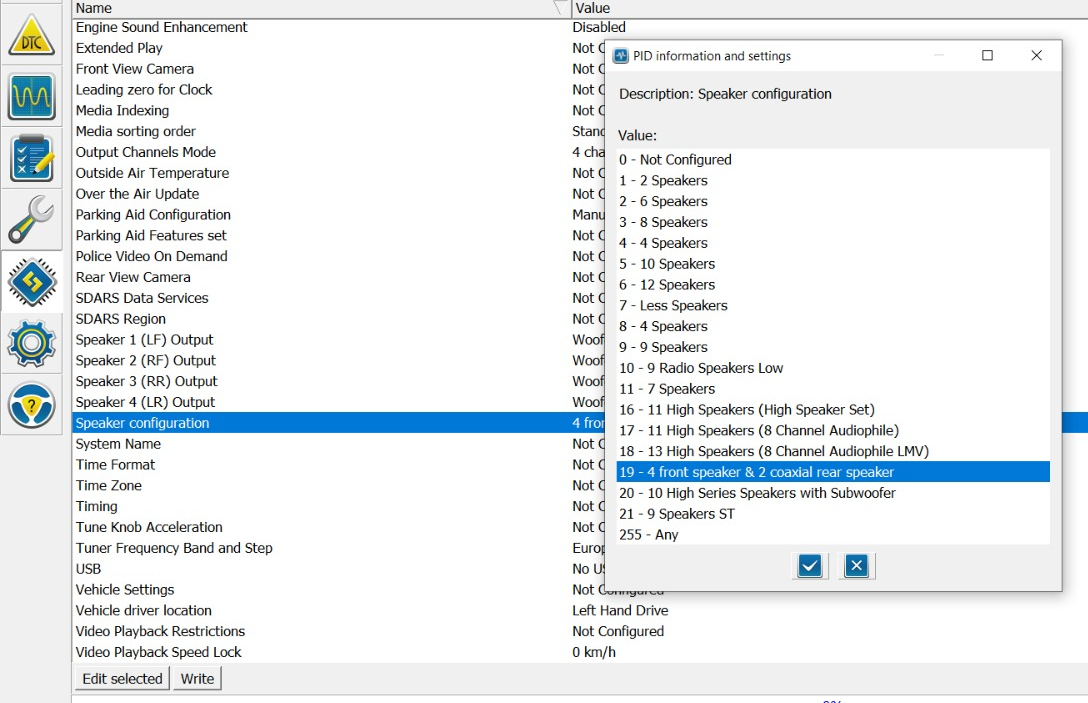Viewport: 1088px width, 703px height.
Task: Open the DTC trouble codes panel
Action: click(x=31, y=35)
